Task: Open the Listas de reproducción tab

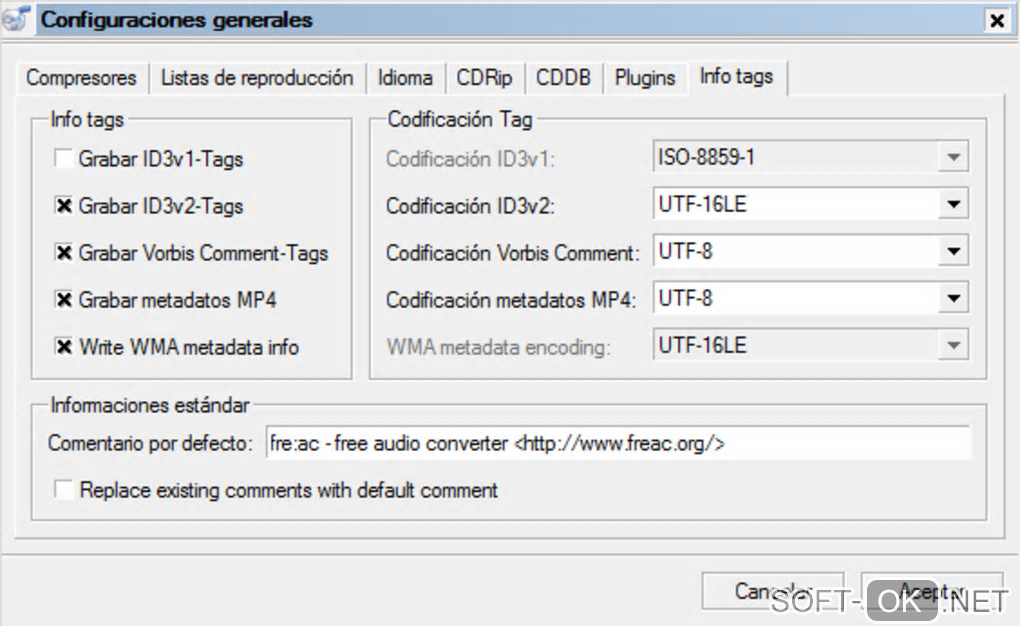Action: click(x=257, y=78)
